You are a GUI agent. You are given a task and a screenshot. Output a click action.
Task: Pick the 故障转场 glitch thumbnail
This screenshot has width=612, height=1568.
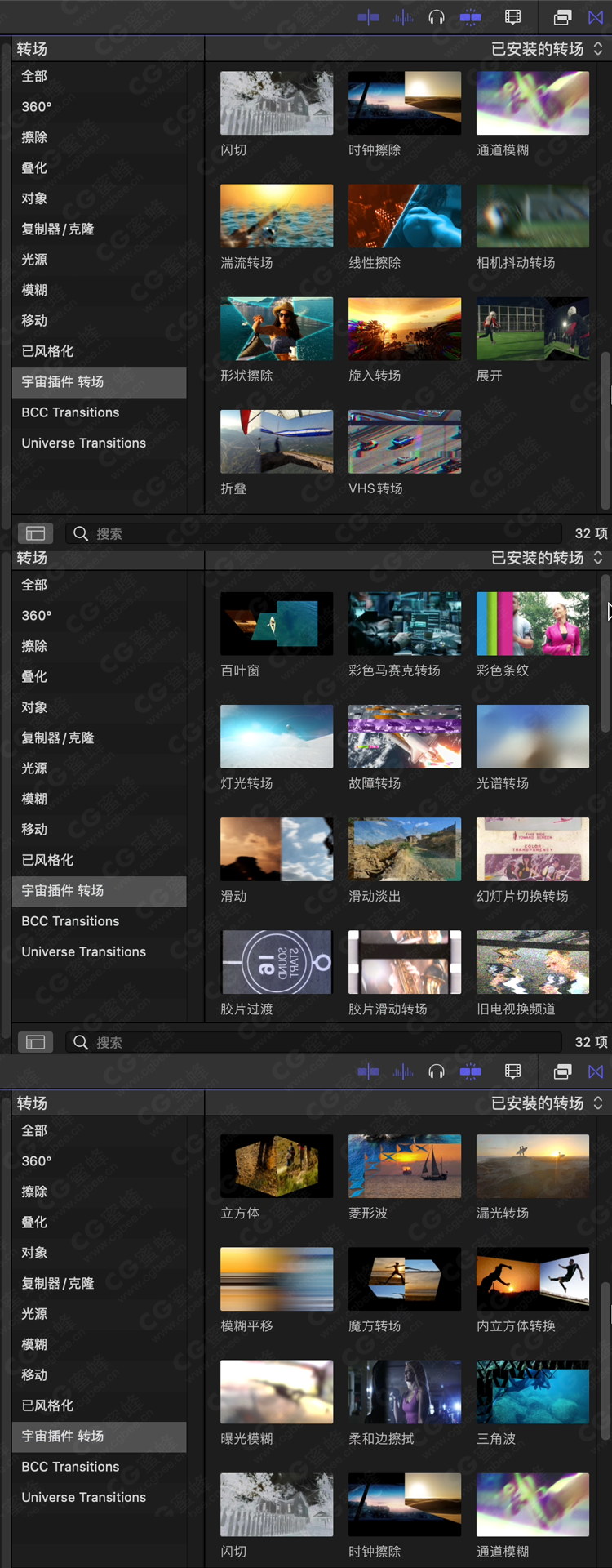click(x=405, y=736)
